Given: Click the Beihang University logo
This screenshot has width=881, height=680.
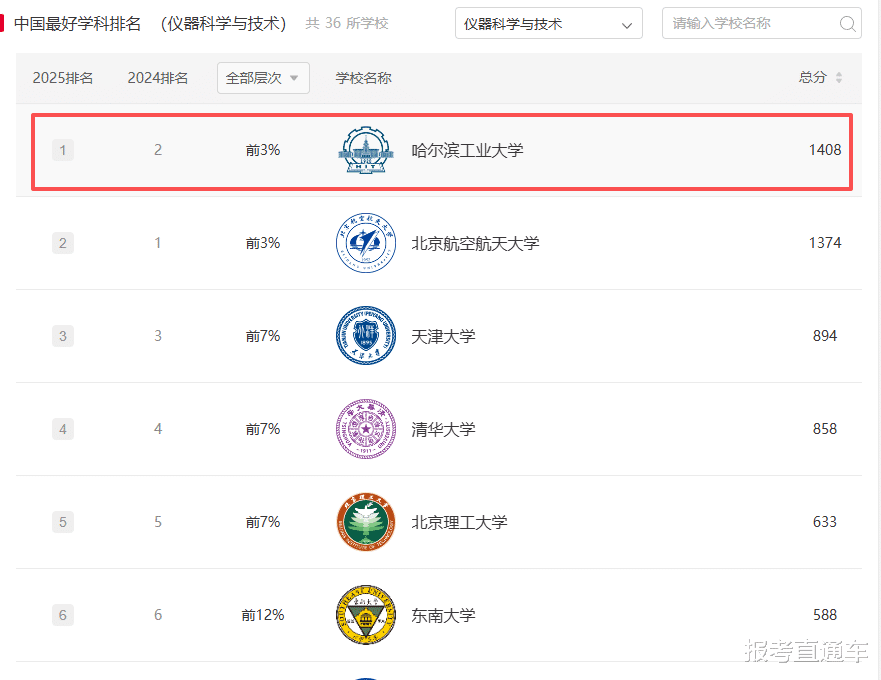Looking at the screenshot, I should click(366, 243).
